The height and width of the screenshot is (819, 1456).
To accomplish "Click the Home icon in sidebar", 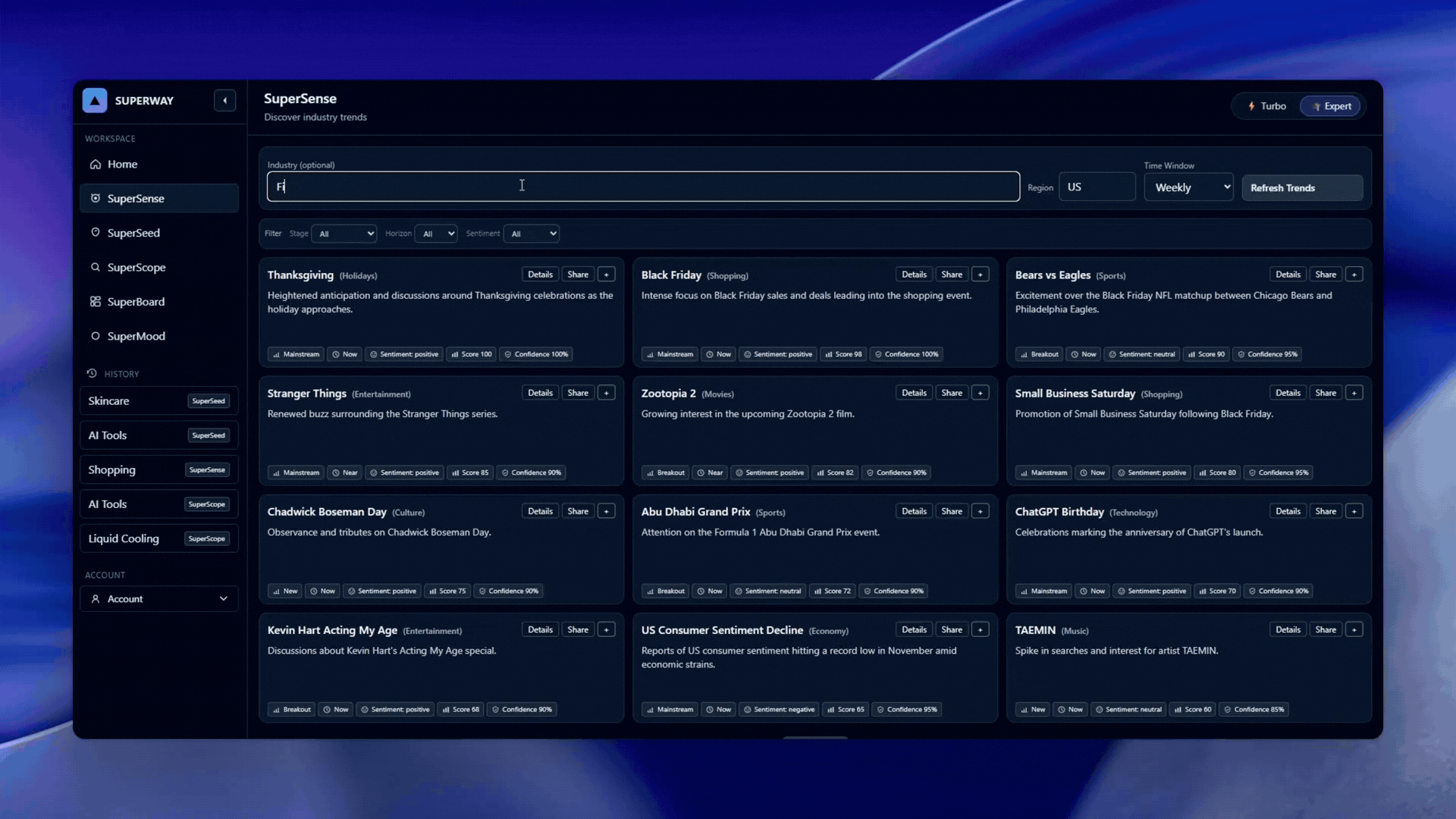I will coord(96,164).
